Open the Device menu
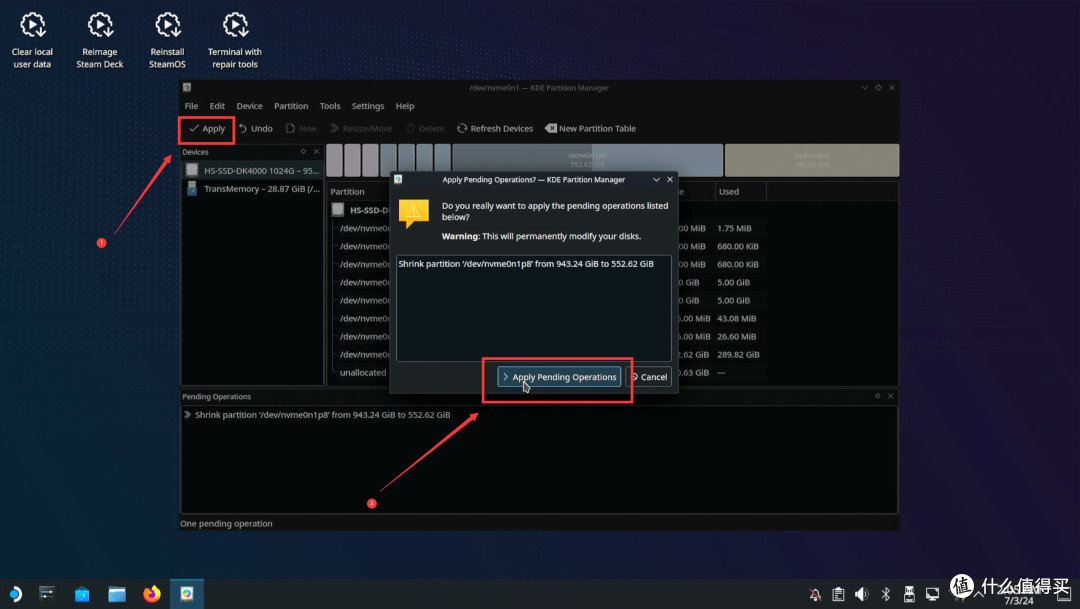Viewport: 1080px width, 609px height. pyautogui.click(x=249, y=106)
